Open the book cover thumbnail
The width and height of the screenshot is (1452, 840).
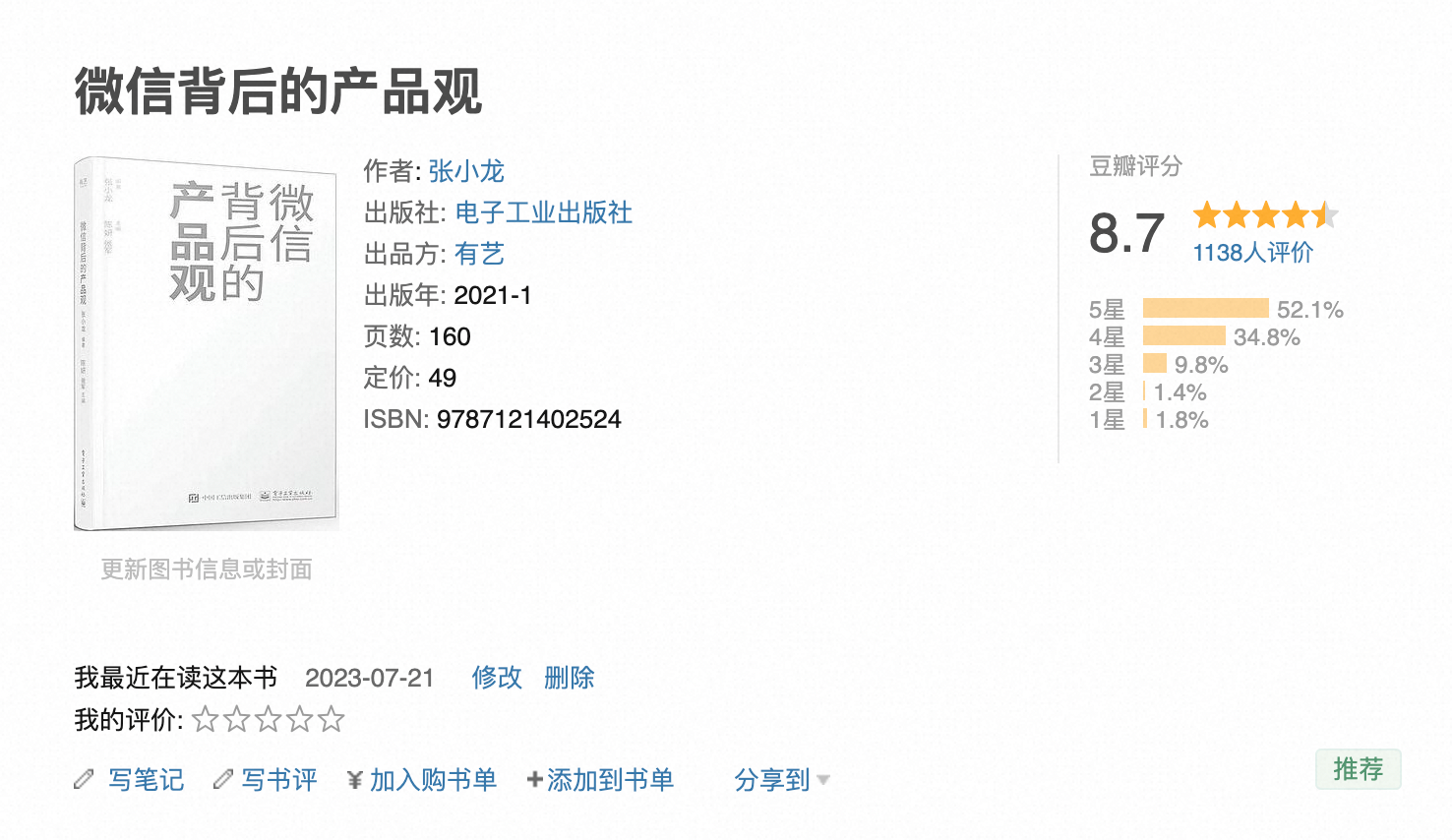point(207,344)
